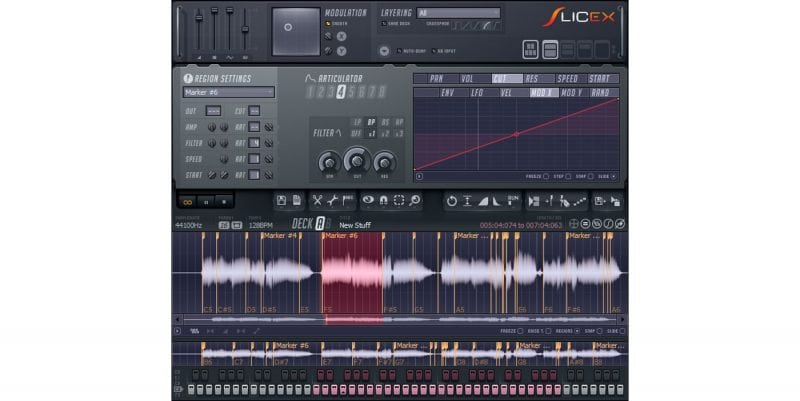
Task: Click the fade-in ramp icon
Action: coord(483,201)
